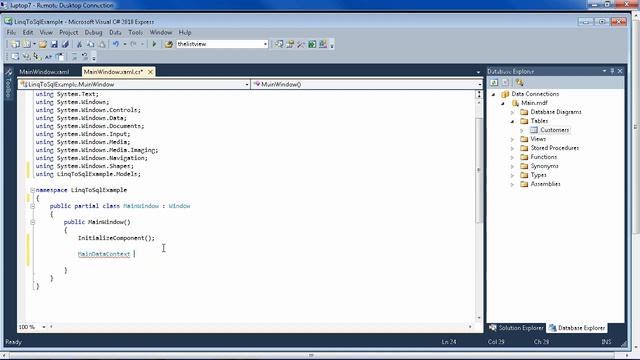Open the Help menu
The height and width of the screenshot is (360, 640).
[x=185, y=32]
